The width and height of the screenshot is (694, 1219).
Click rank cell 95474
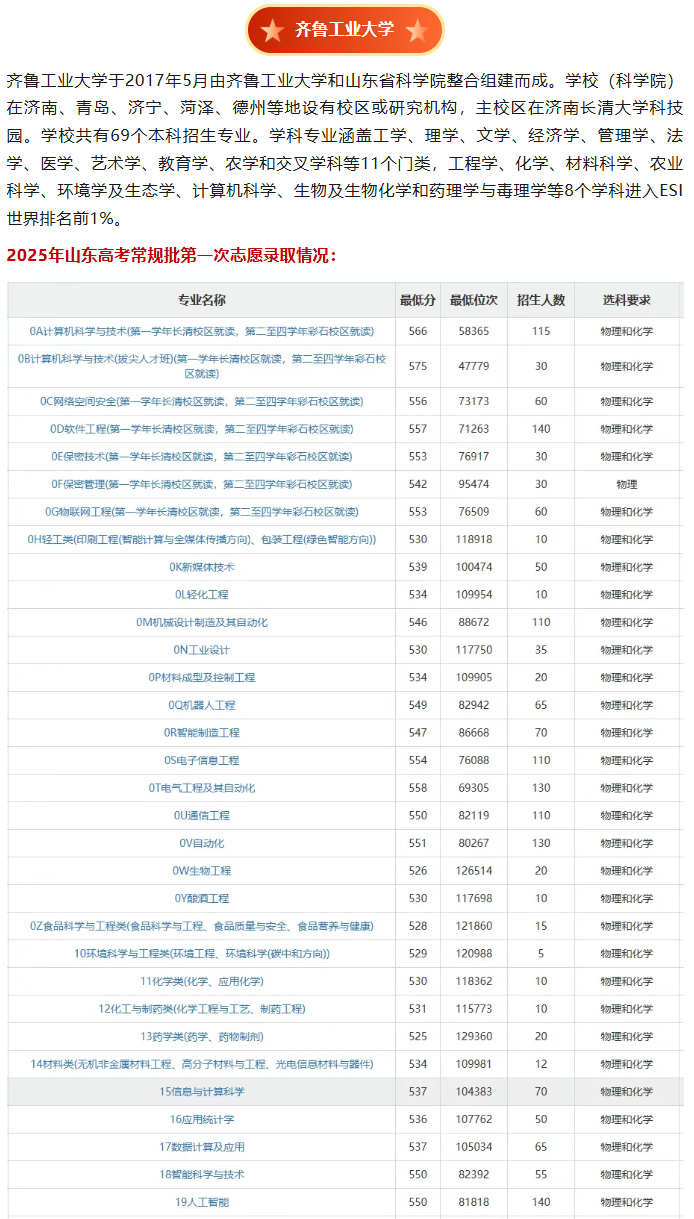[x=474, y=484]
